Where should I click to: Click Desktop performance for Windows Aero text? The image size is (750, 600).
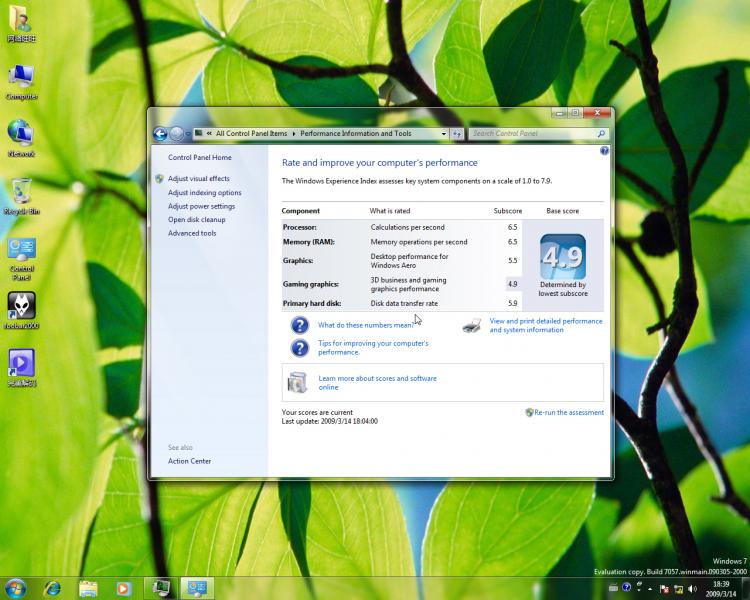point(409,261)
